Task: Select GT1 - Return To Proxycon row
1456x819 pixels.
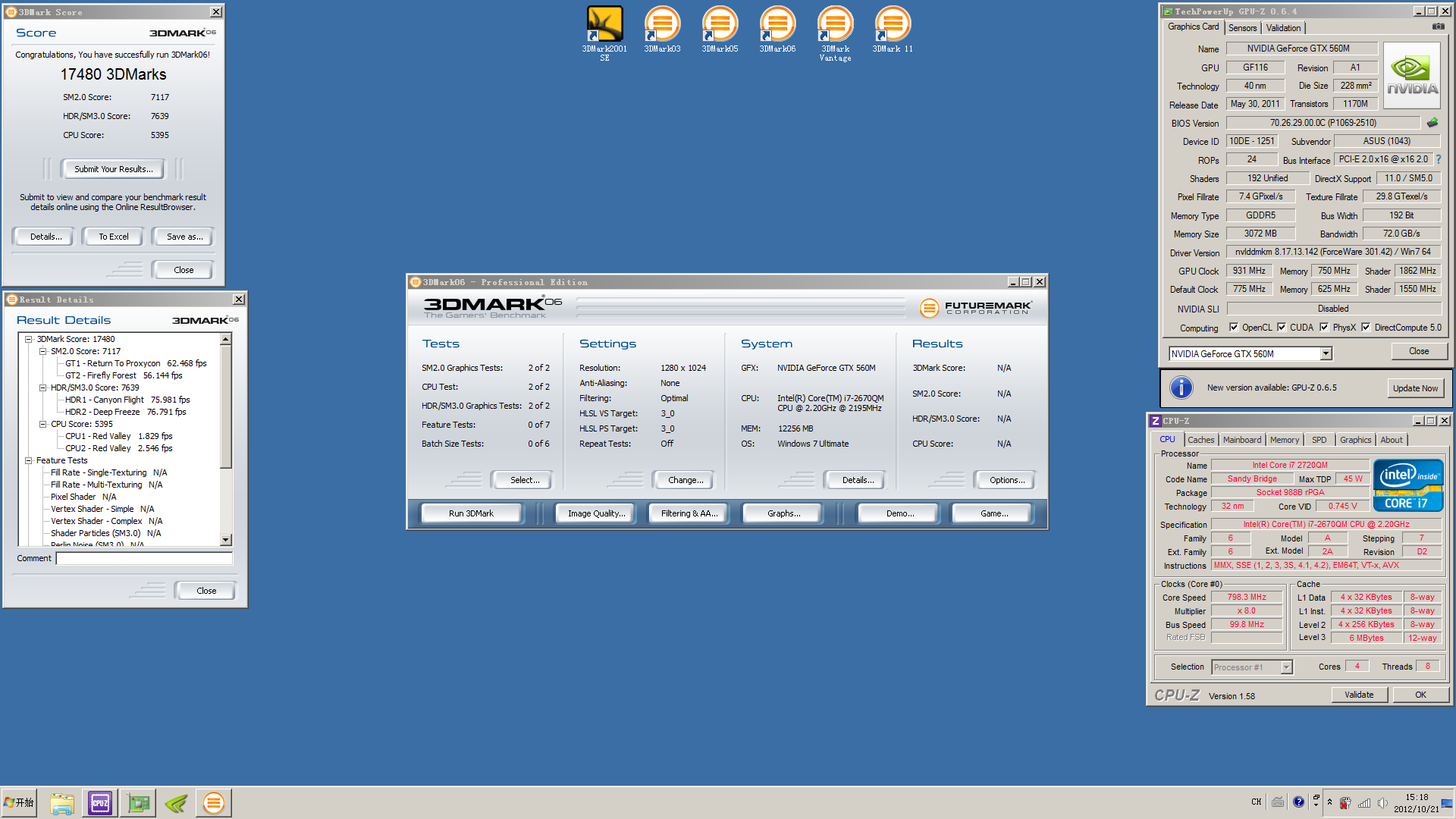Action: coord(136,364)
